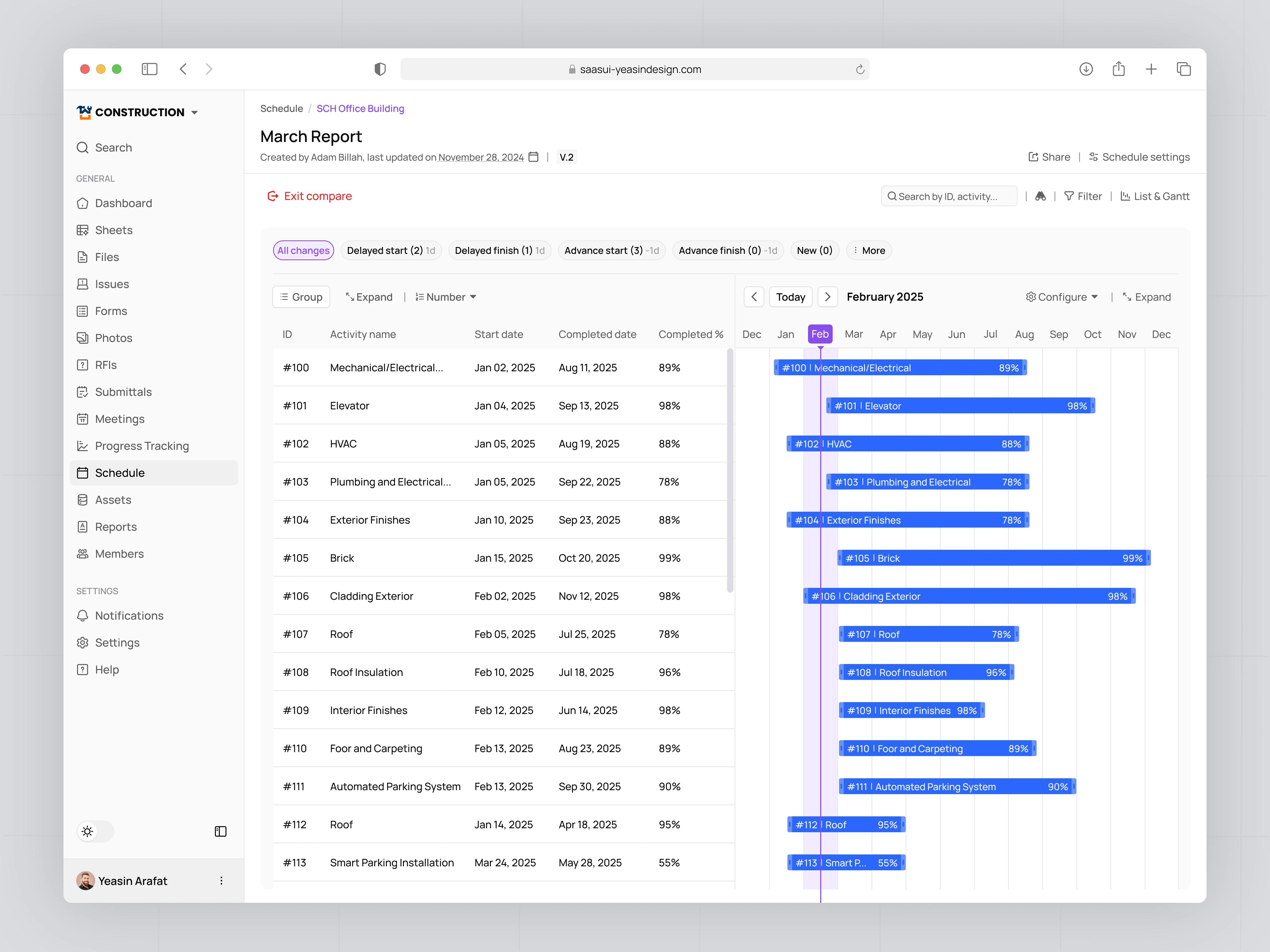
Task: Click the binoculars find icon
Action: pyautogui.click(x=1040, y=196)
